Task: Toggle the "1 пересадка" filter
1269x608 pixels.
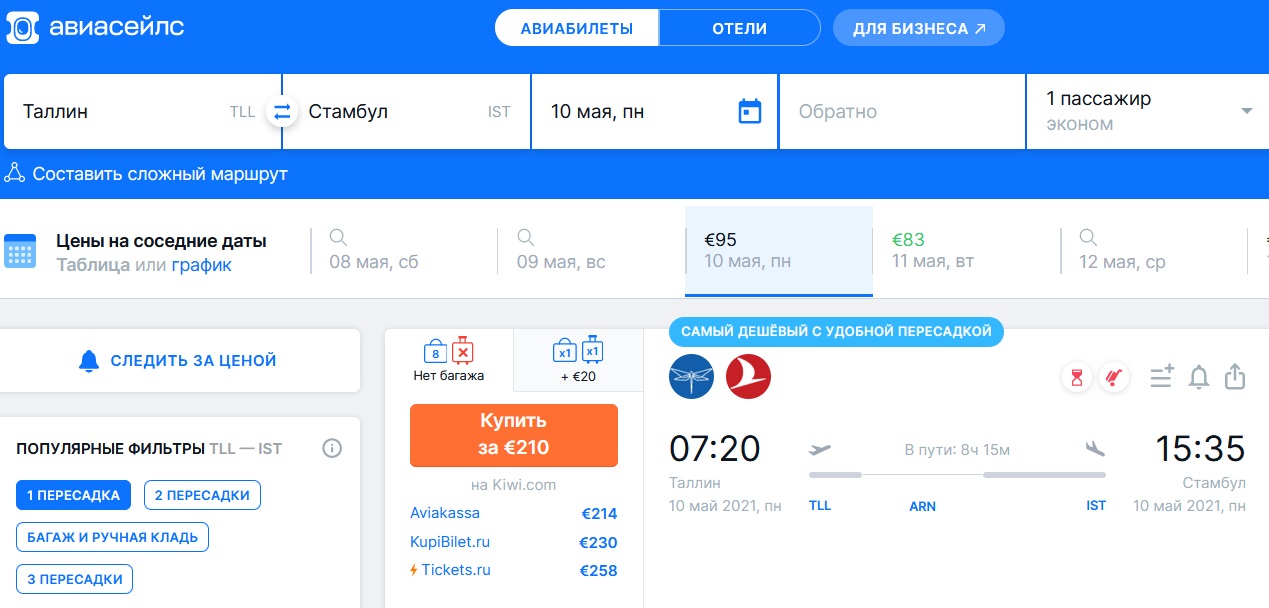Action: [73, 495]
